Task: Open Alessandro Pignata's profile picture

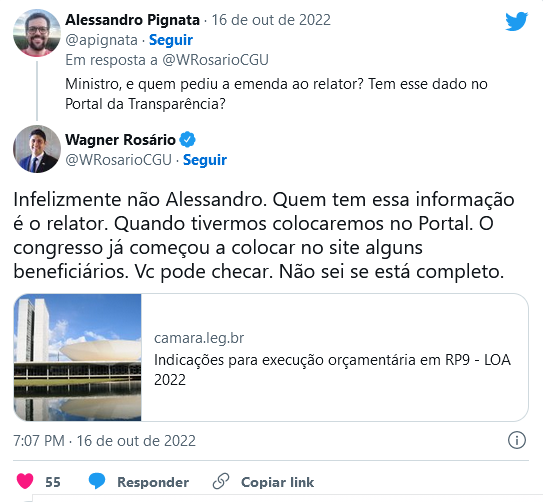Action: (x=37, y=33)
